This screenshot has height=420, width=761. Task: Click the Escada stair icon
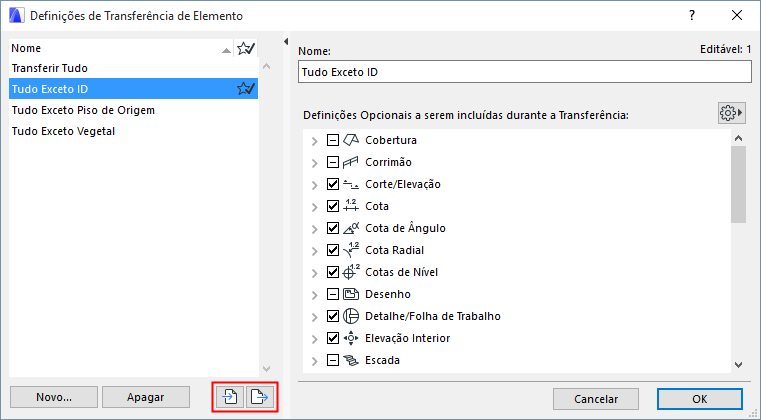[351, 360]
